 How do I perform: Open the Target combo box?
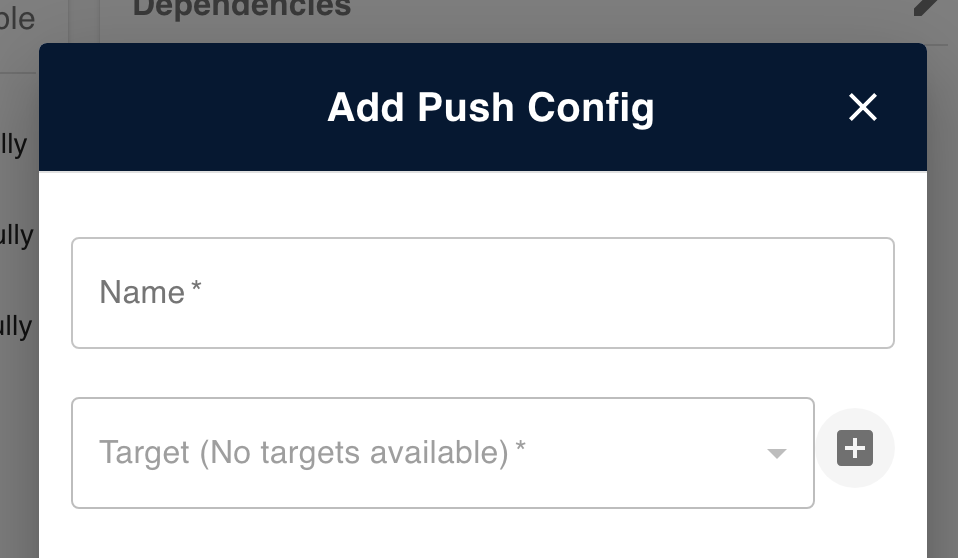442,453
